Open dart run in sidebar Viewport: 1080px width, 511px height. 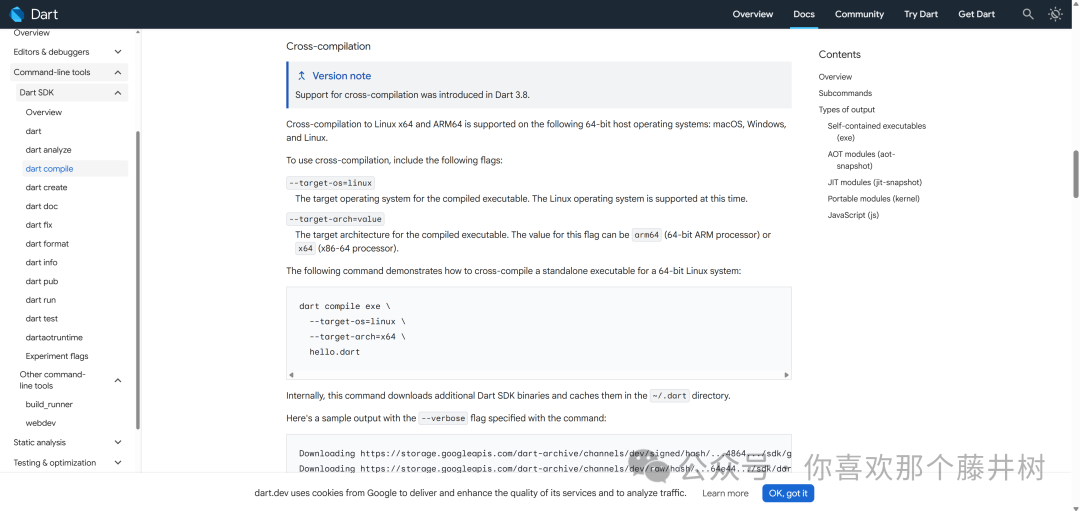tap(41, 300)
